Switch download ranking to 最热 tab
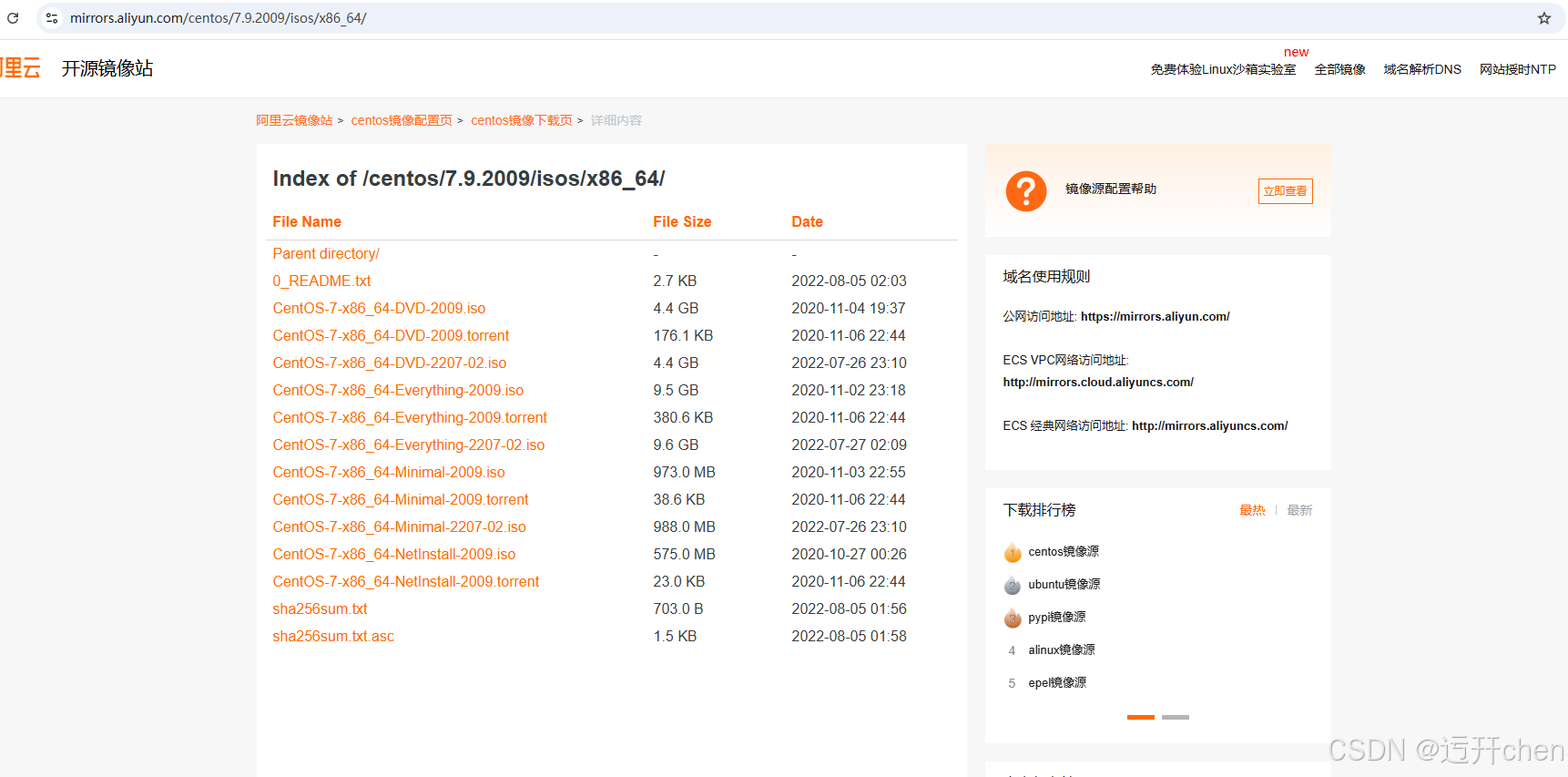Image resolution: width=1568 pixels, height=777 pixels. point(1252,510)
